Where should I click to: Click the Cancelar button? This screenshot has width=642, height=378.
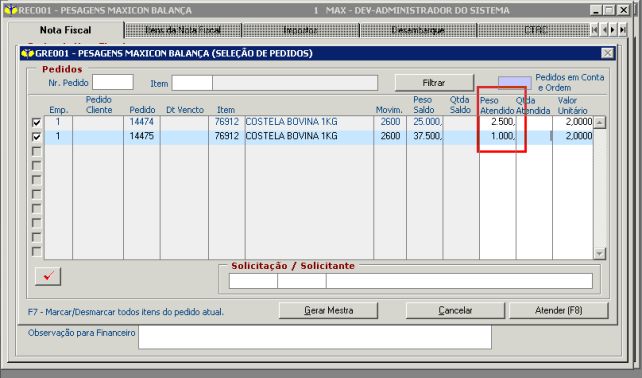455,310
